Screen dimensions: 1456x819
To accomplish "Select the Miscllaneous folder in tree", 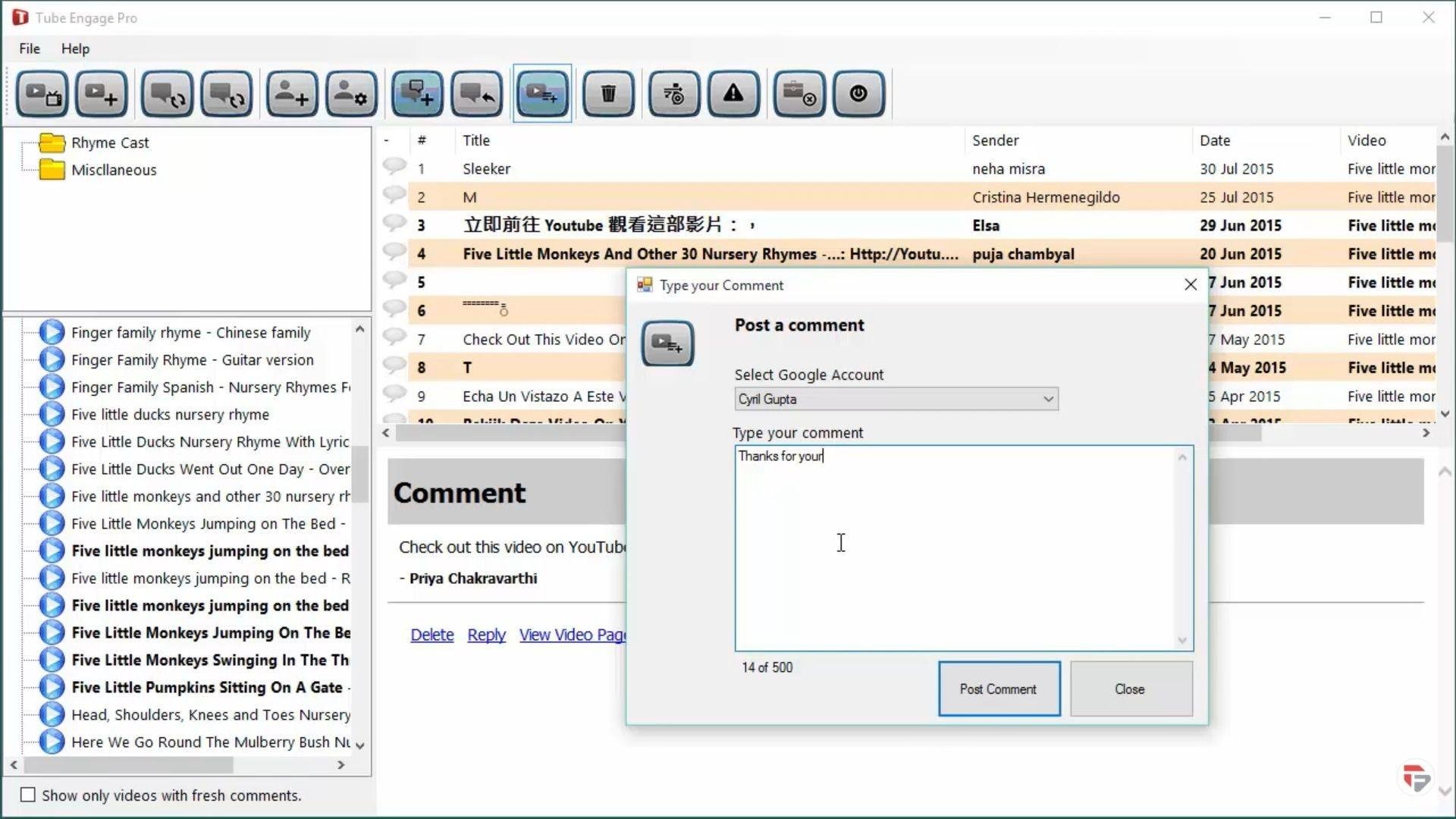I will [114, 170].
